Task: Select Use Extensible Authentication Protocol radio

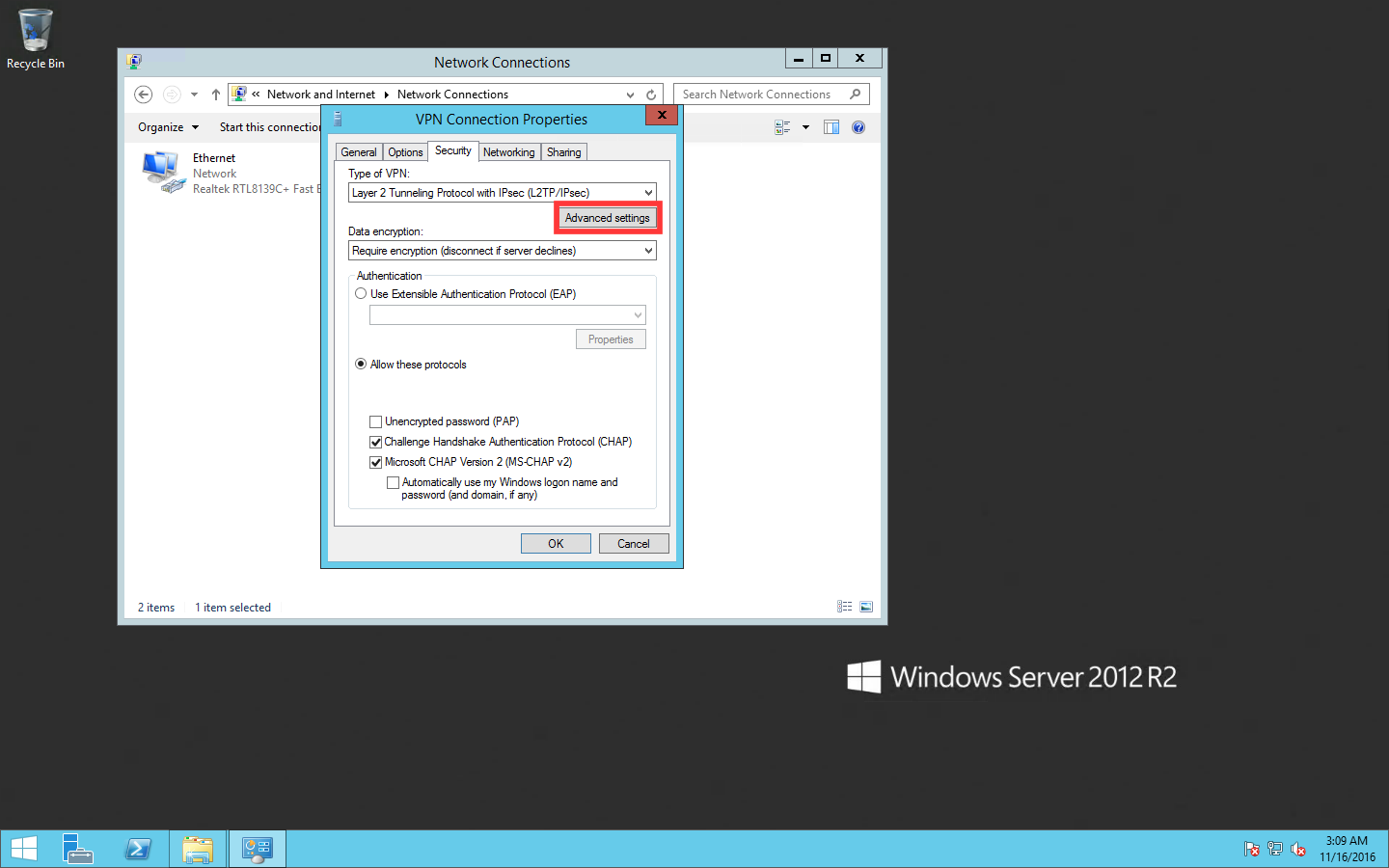Action: point(361,294)
